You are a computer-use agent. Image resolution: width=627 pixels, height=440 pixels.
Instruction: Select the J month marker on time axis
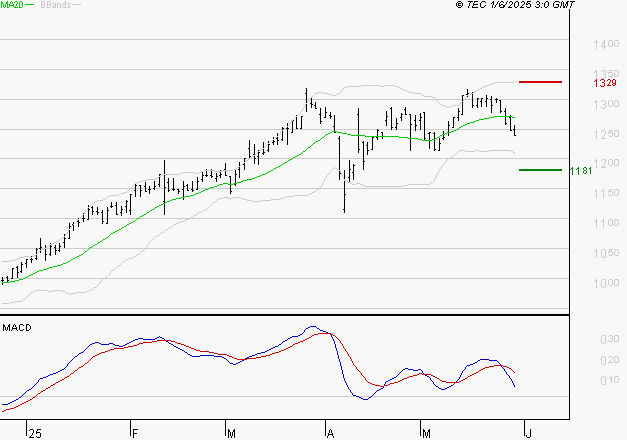[529, 433]
